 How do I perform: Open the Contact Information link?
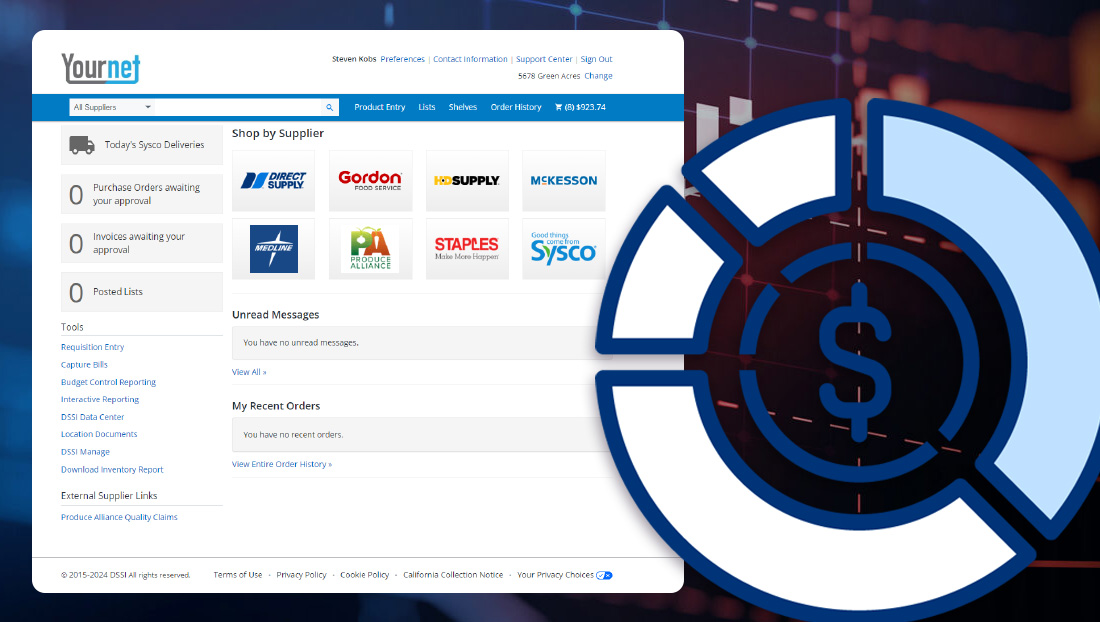click(470, 59)
